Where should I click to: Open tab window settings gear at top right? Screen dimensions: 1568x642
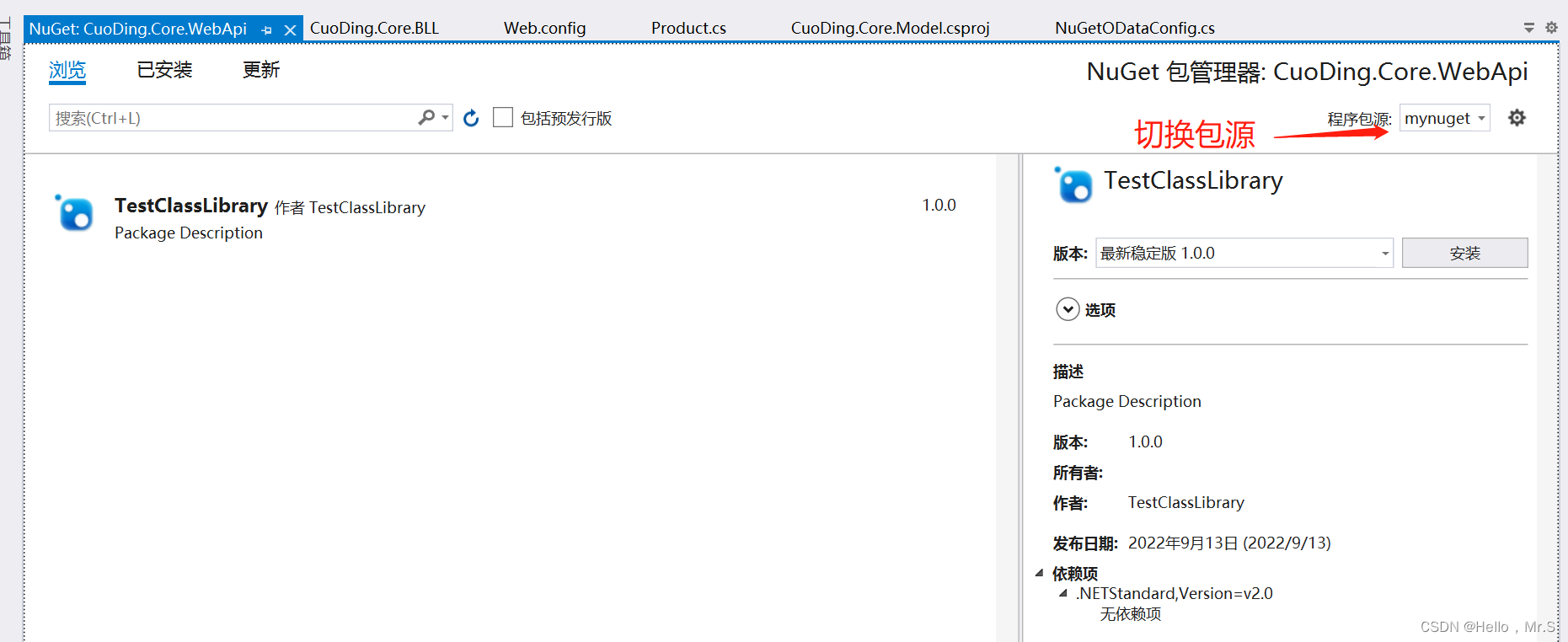pos(1551,28)
